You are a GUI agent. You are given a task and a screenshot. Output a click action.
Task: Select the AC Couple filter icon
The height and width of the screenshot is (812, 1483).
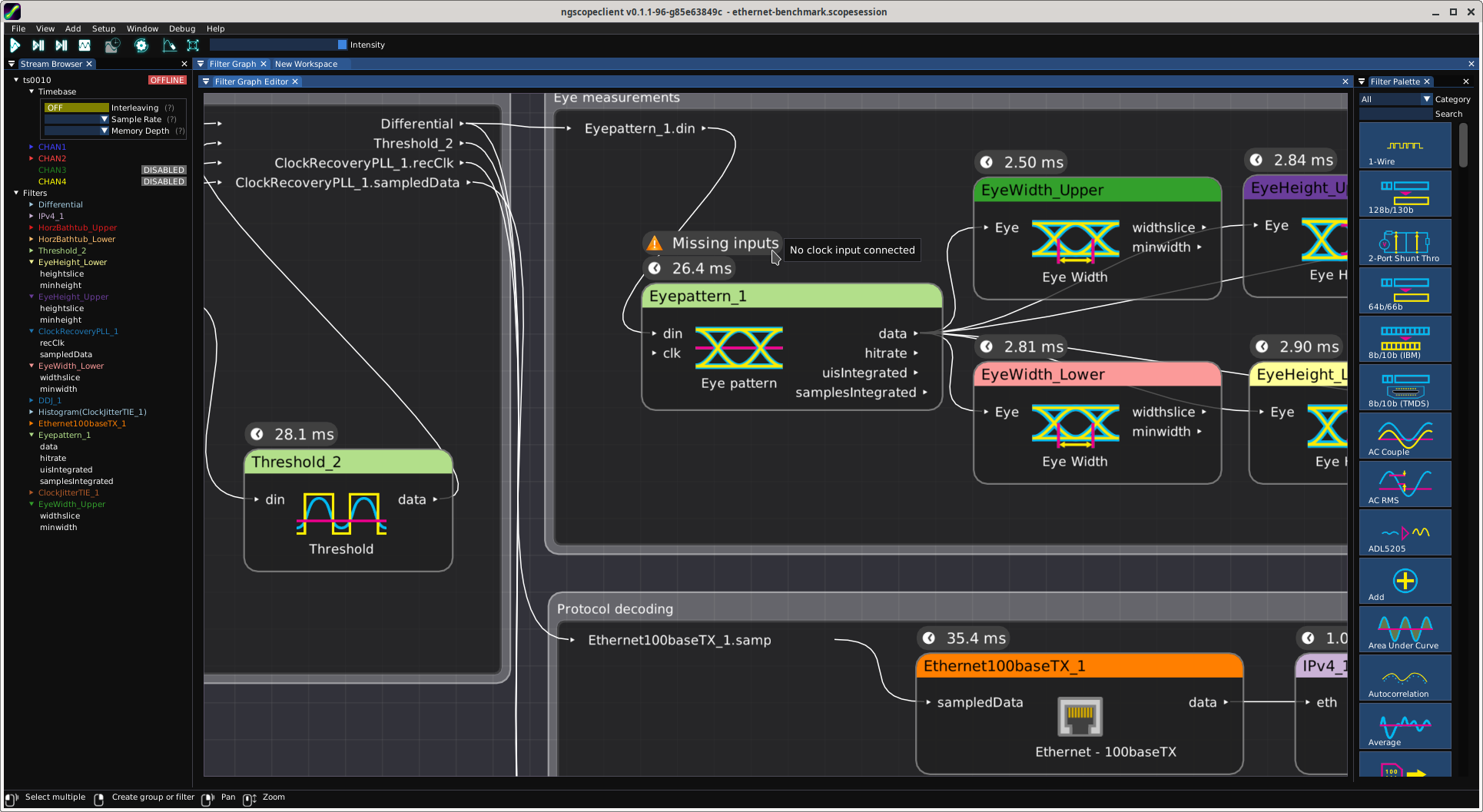(1404, 435)
